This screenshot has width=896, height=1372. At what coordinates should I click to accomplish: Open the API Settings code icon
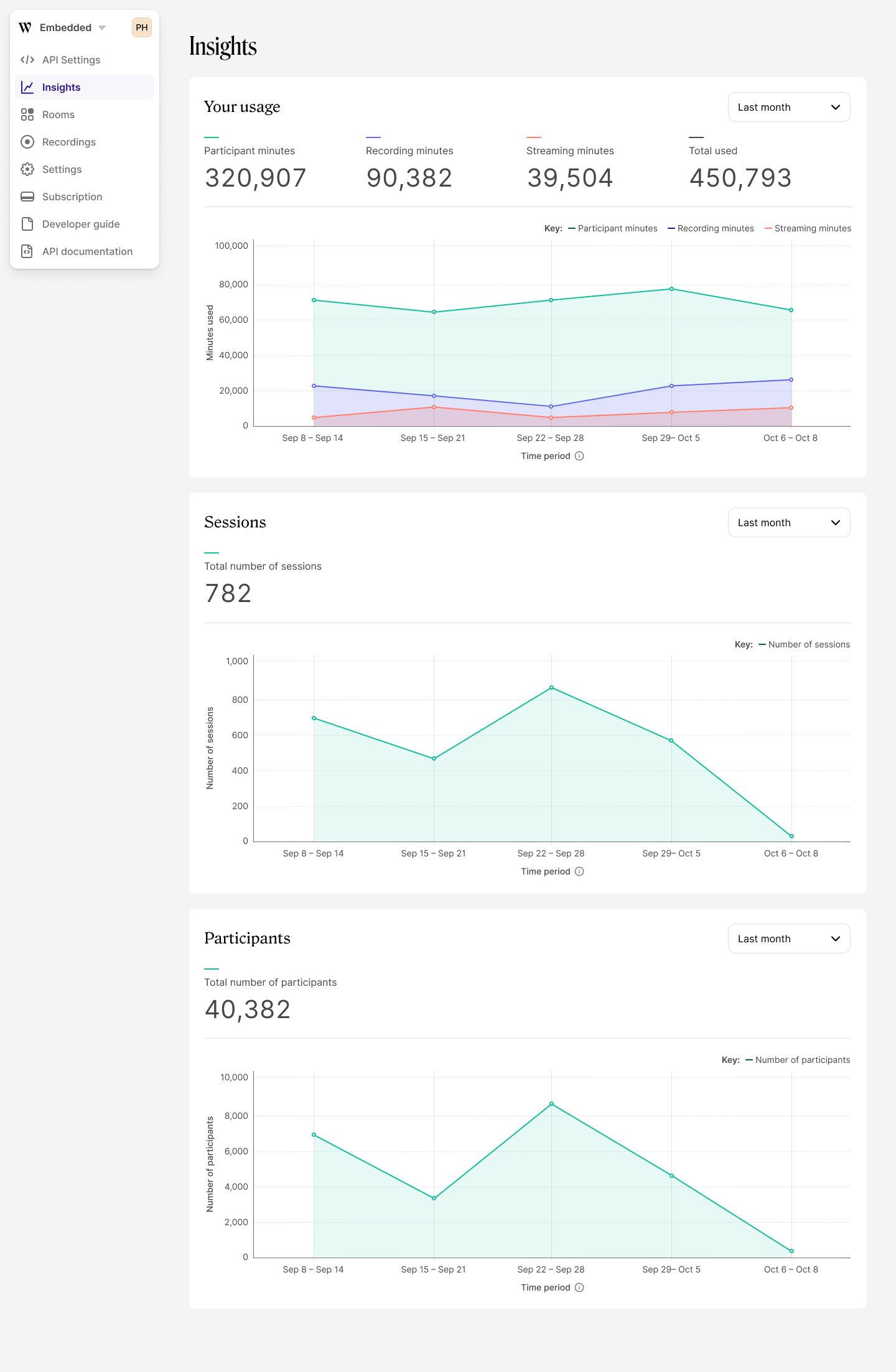(x=27, y=60)
